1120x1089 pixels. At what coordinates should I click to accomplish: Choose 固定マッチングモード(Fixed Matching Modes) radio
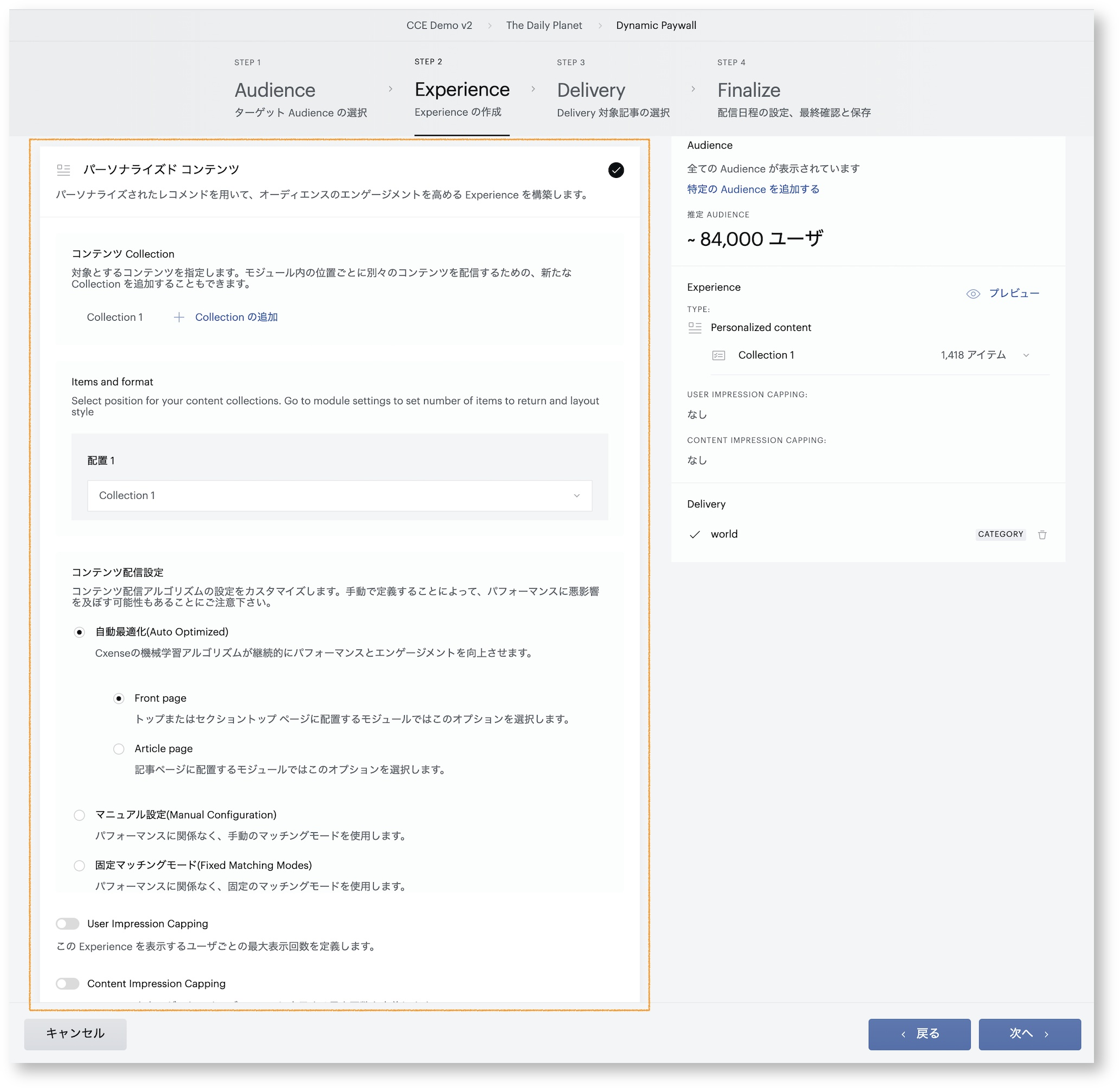click(x=80, y=866)
